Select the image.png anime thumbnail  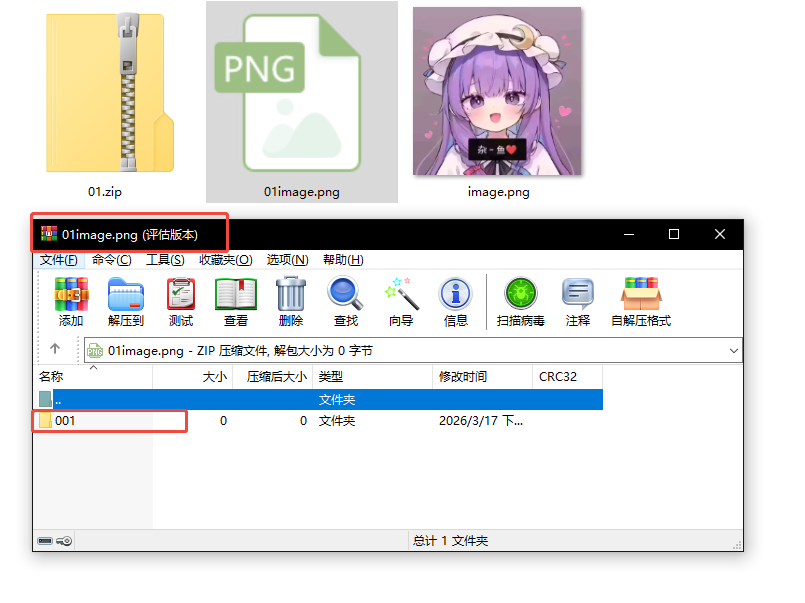tap(497, 92)
